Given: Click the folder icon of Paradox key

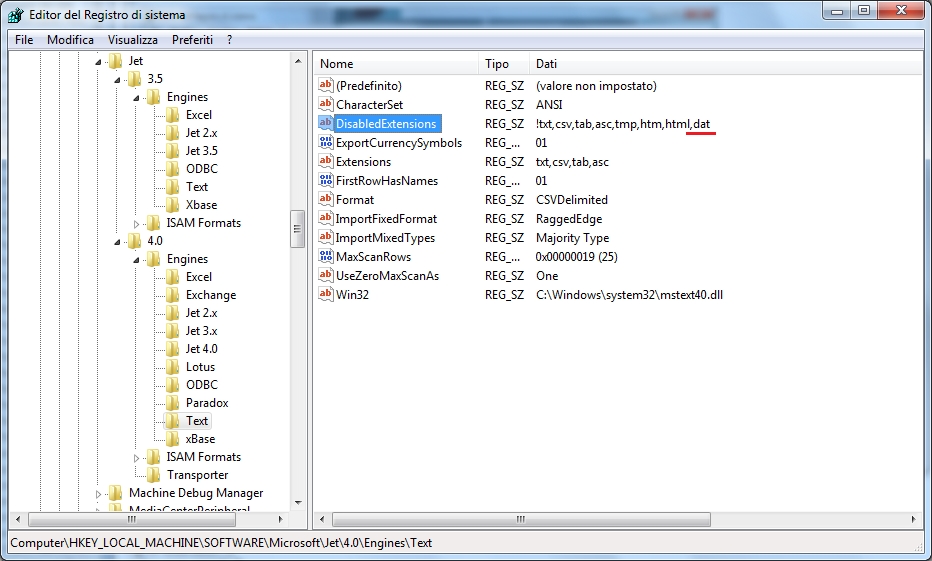Looking at the screenshot, I should coord(172,403).
